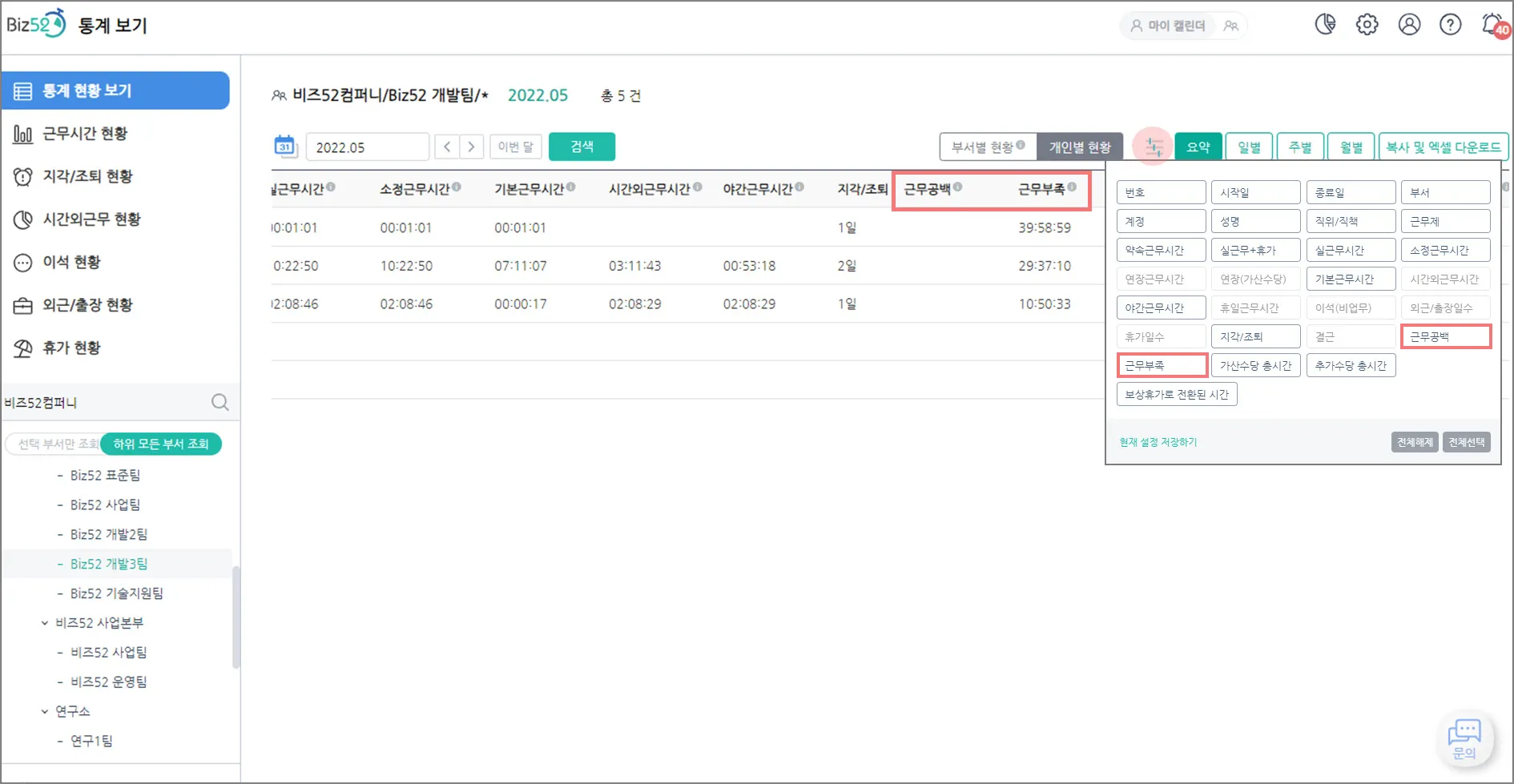This screenshot has height=784, width=1514.
Task: Click the 이번 달 button
Action: 516,147
